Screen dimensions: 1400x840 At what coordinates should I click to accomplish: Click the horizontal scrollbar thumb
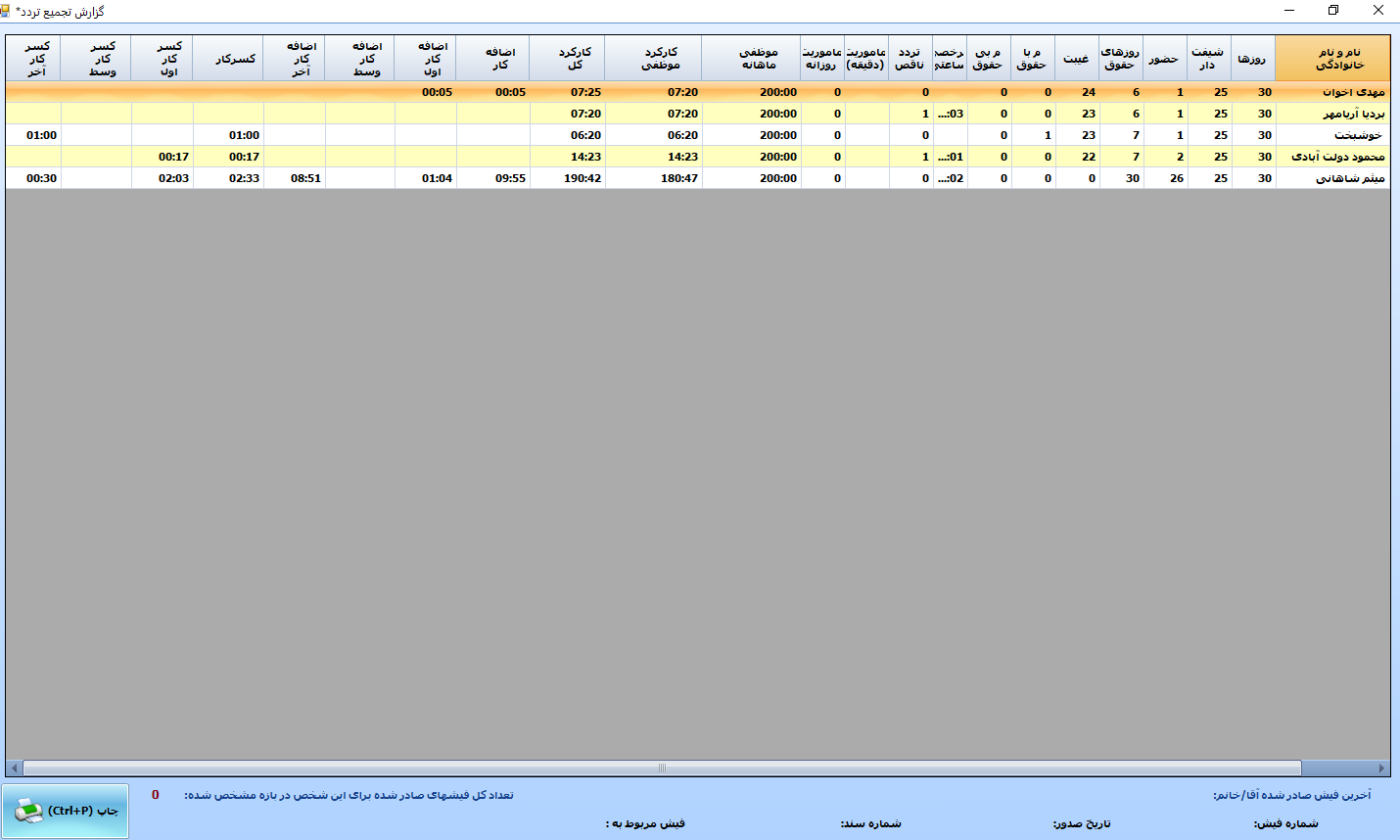click(662, 769)
